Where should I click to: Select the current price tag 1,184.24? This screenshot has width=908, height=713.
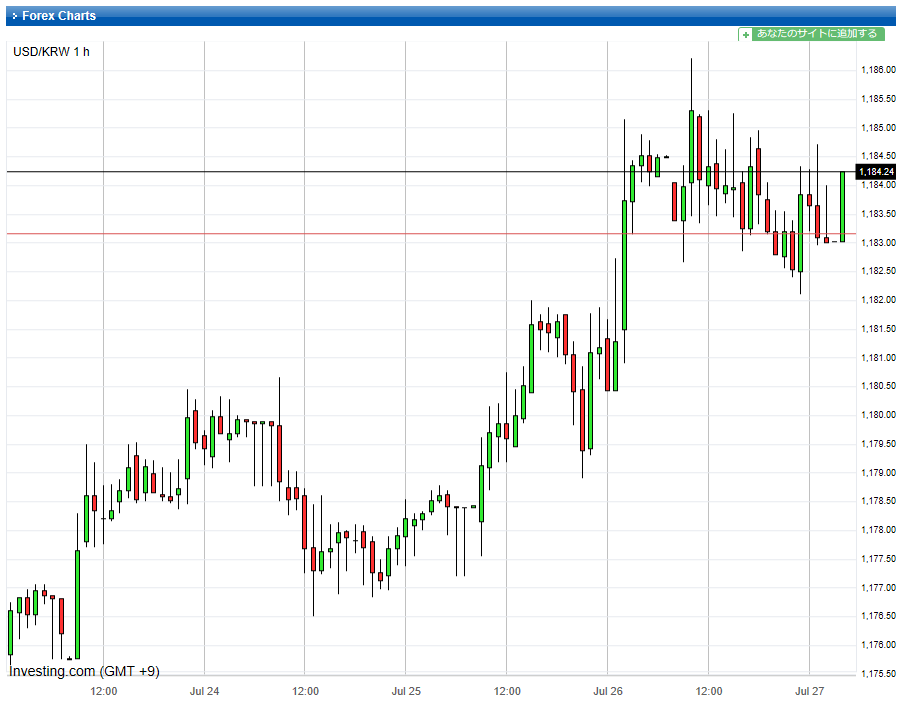(x=875, y=172)
